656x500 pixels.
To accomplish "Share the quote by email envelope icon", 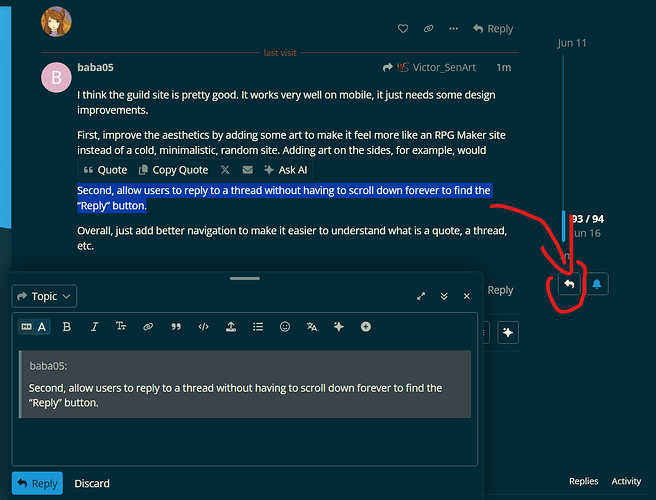I will point(248,169).
